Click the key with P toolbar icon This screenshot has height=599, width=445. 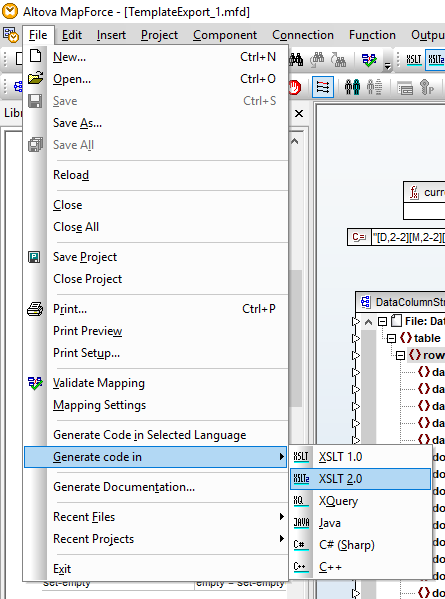pos(427,87)
